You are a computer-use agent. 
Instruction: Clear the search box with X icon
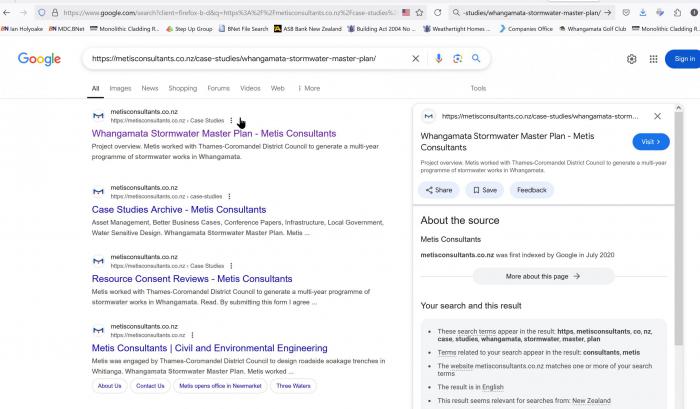pyautogui.click(x=416, y=59)
